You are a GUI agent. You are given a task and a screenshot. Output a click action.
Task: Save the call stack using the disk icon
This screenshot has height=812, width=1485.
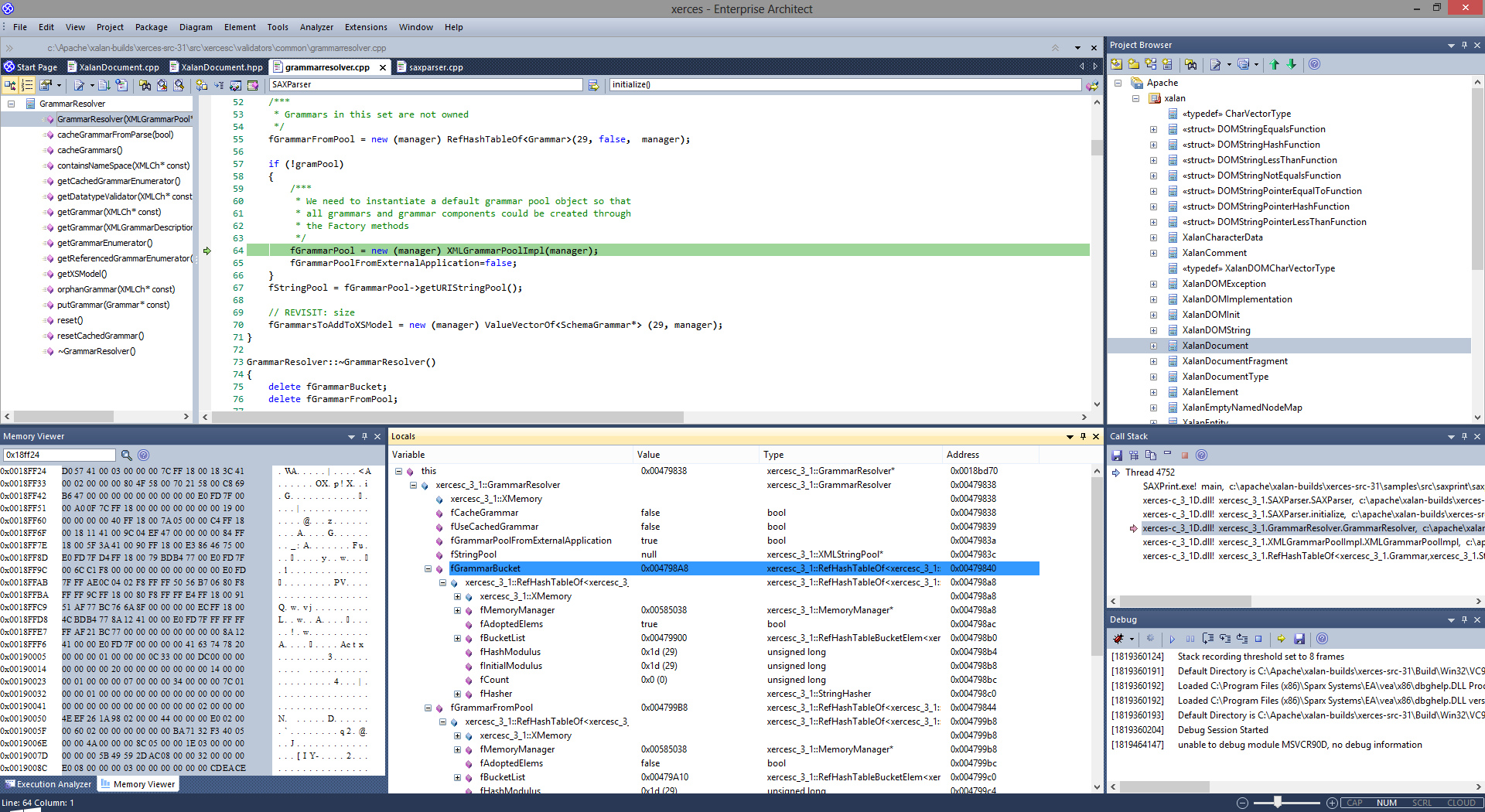click(x=1117, y=455)
